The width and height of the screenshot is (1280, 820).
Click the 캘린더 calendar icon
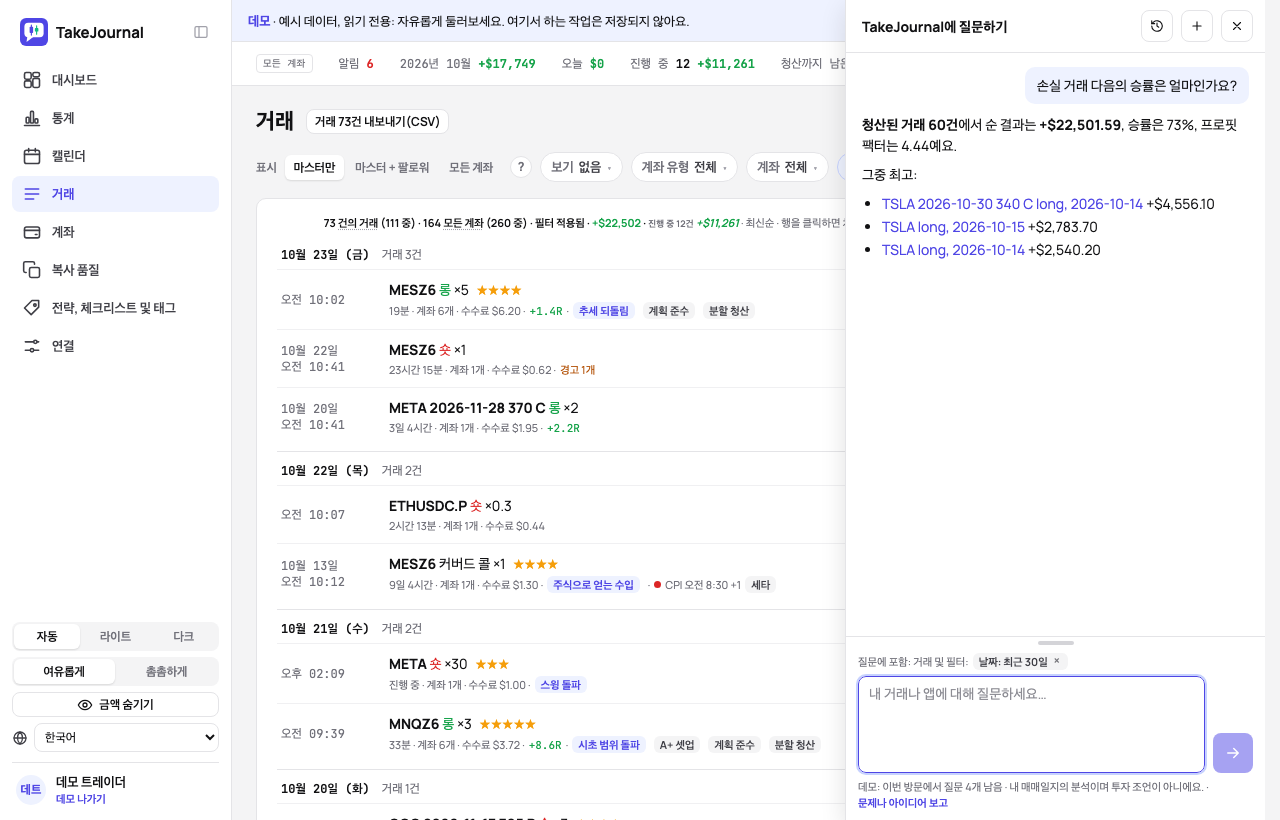[x=32, y=156]
